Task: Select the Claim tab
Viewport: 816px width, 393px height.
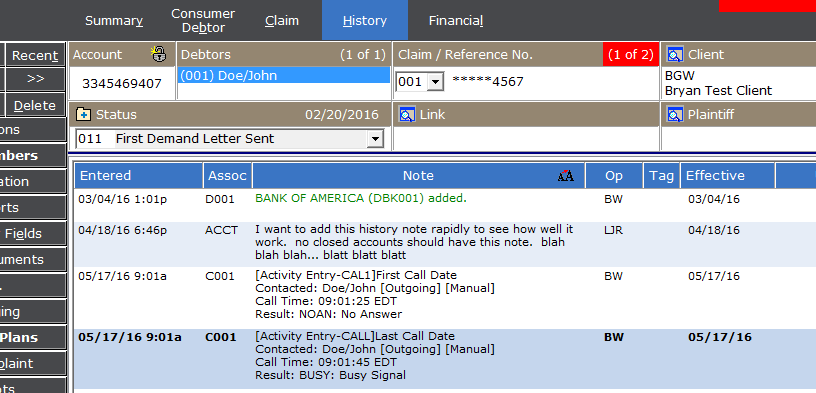Action: click(282, 21)
